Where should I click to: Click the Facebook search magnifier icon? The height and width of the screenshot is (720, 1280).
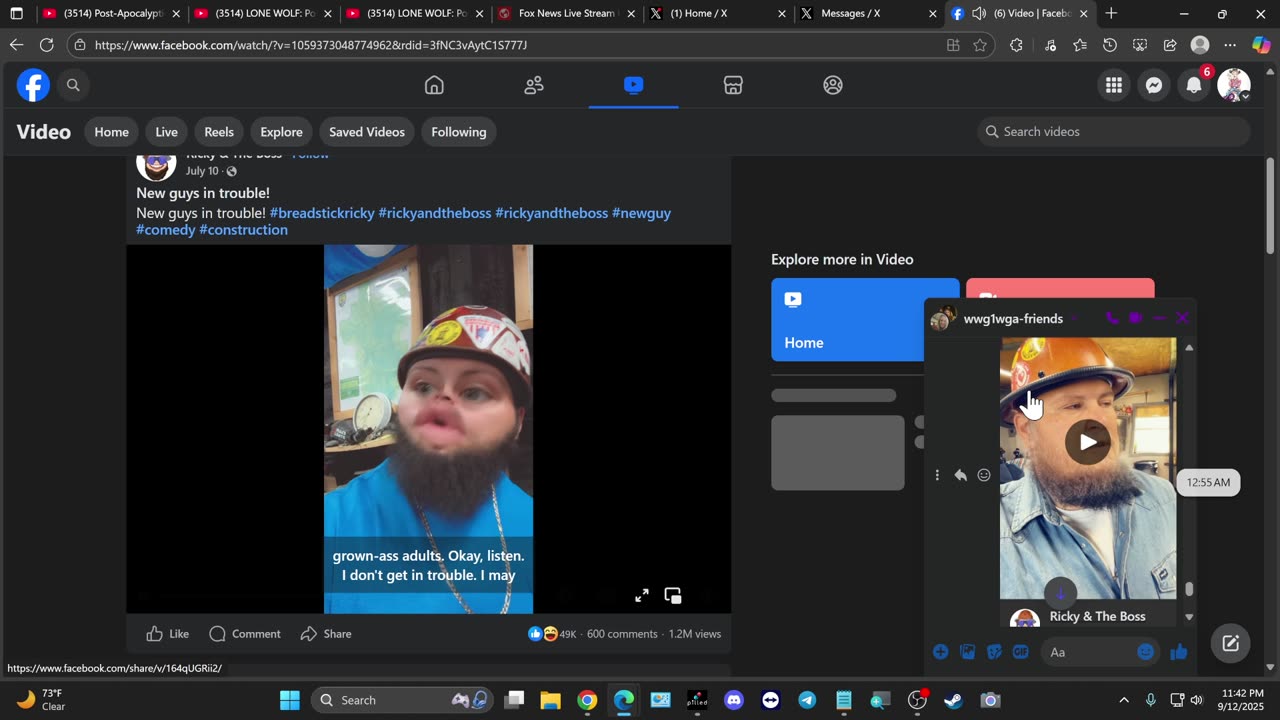click(73, 85)
